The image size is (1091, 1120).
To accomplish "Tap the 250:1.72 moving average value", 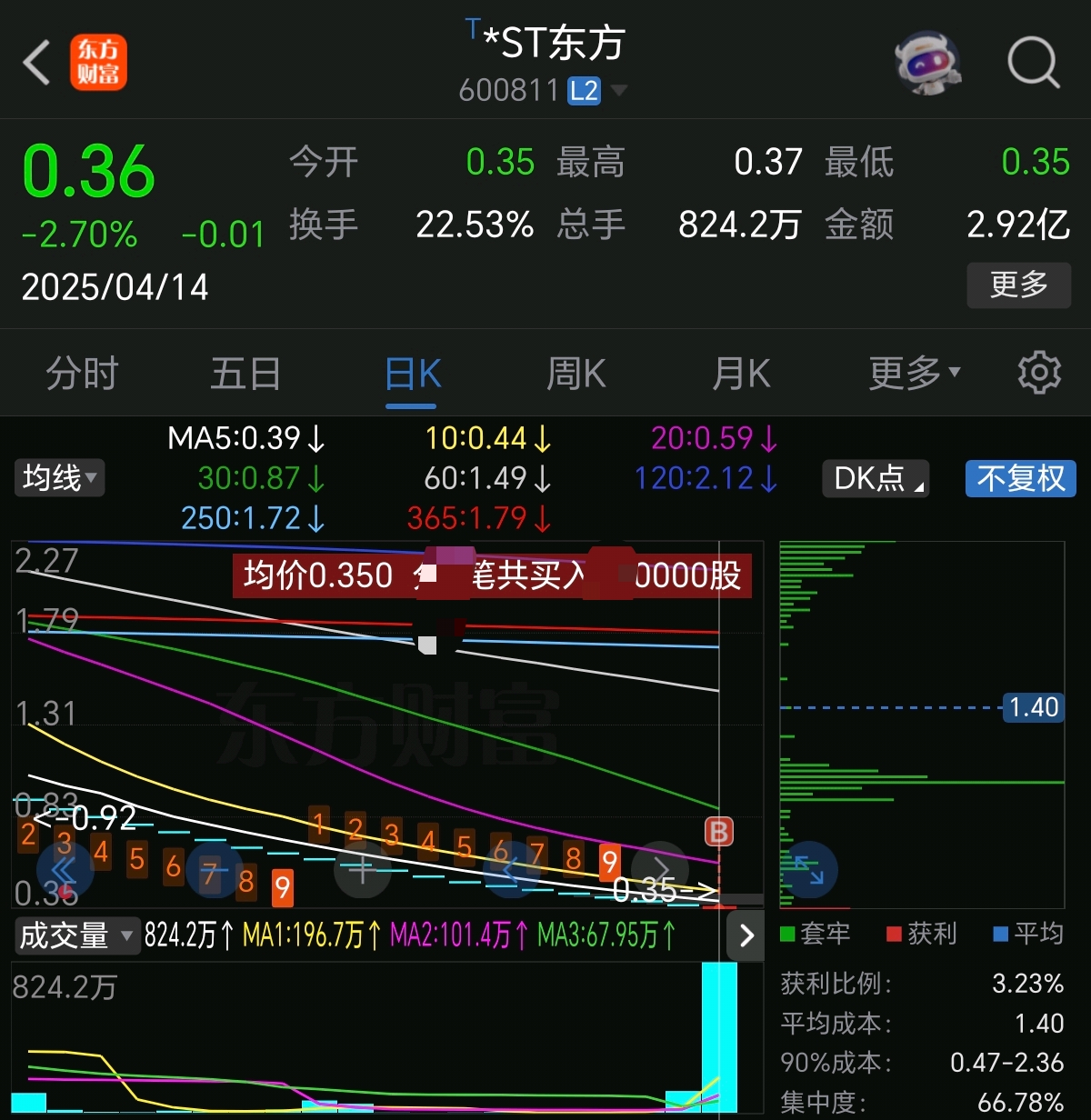I will point(253,518).
